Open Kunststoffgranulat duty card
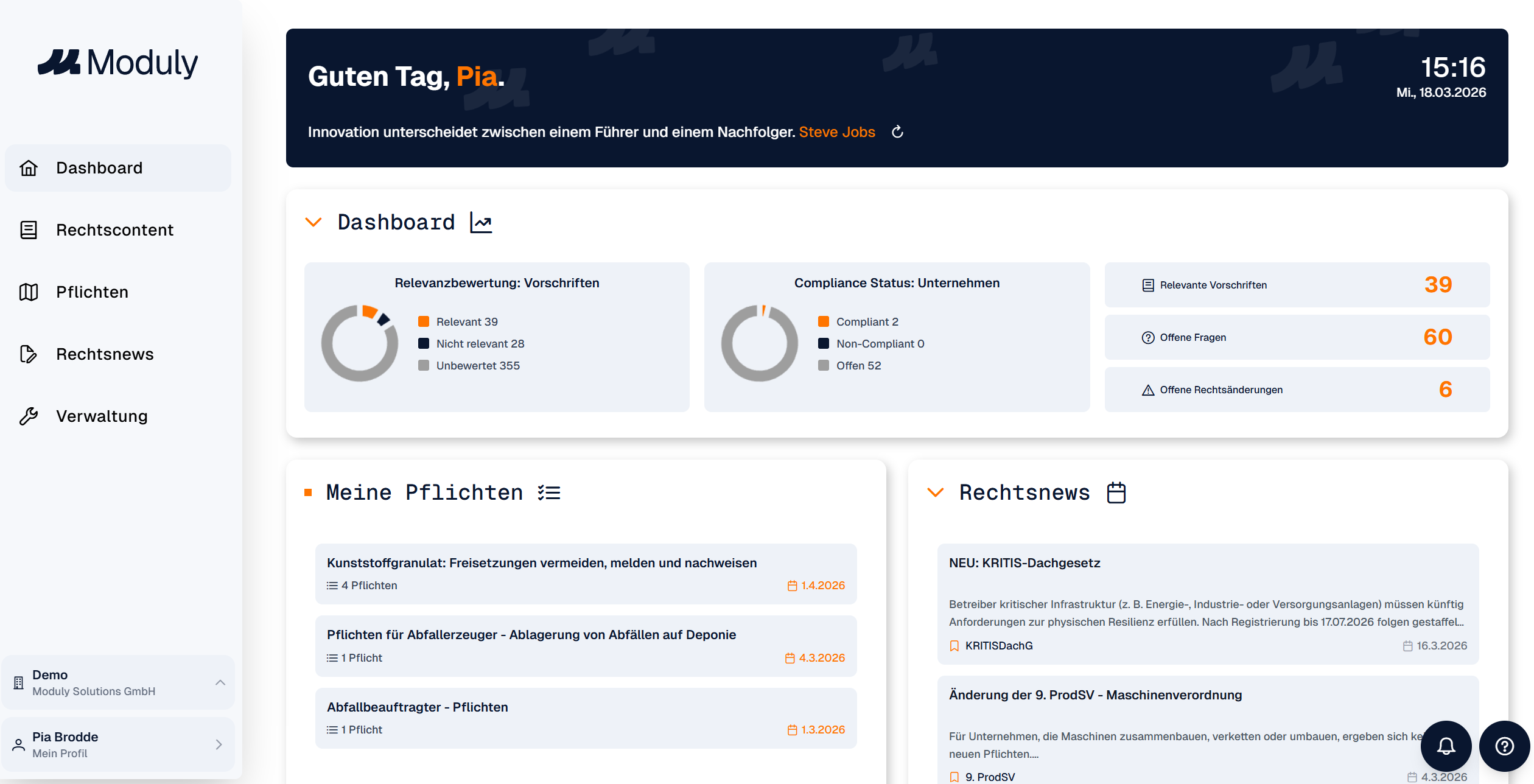Screen dimensions: 1534x784 click(x=586, y=573)
